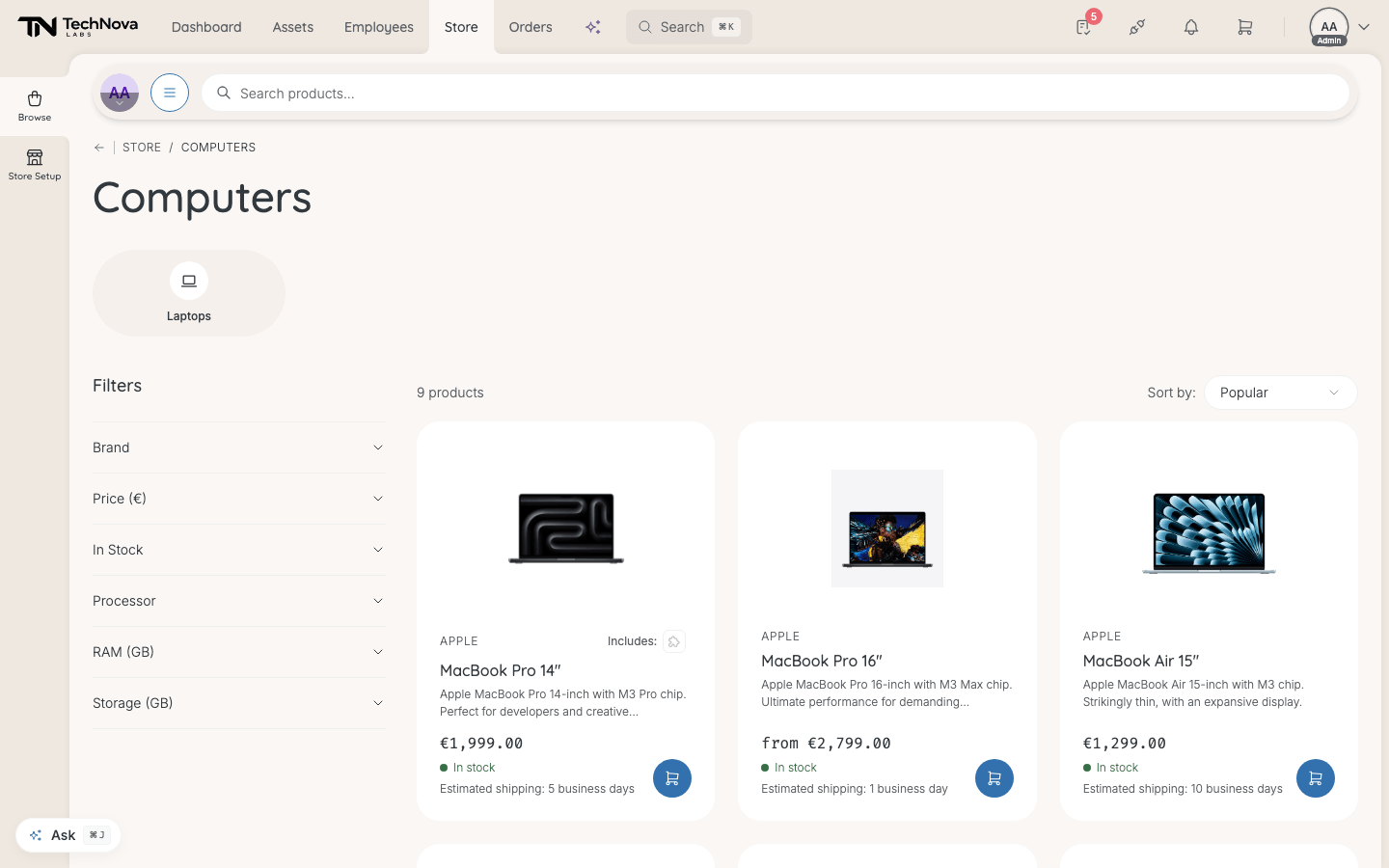Click the Search products field
Screen dimensions: 1389x868
tap(776, 93)
